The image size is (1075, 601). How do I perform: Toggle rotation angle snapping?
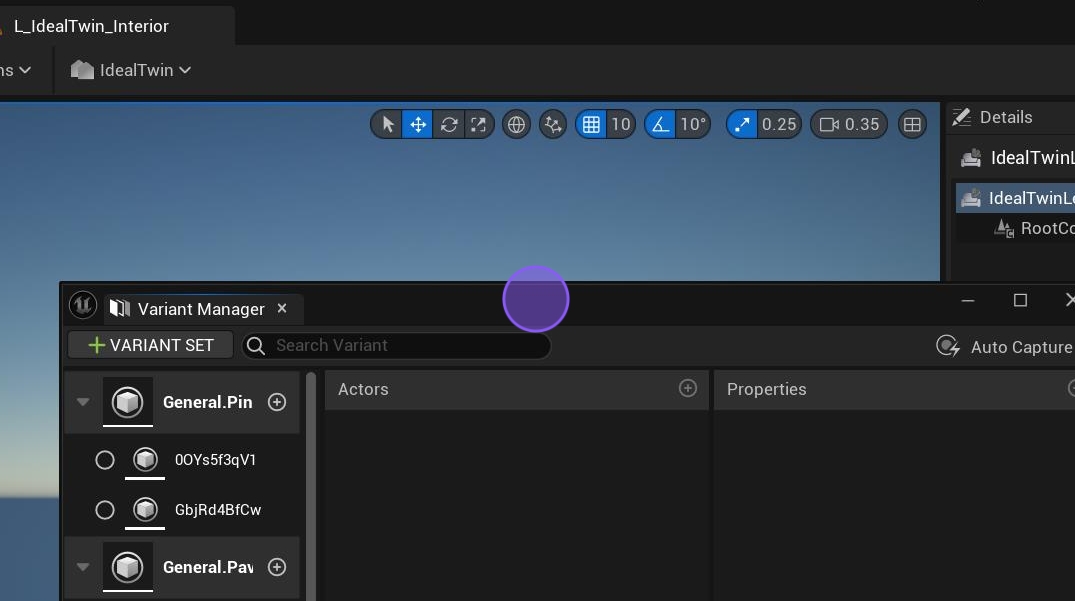(660, 124)
